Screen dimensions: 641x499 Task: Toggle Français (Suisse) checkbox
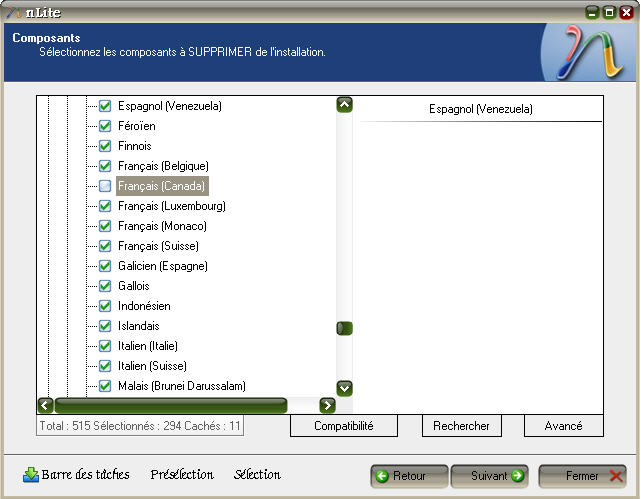point(105,246)
